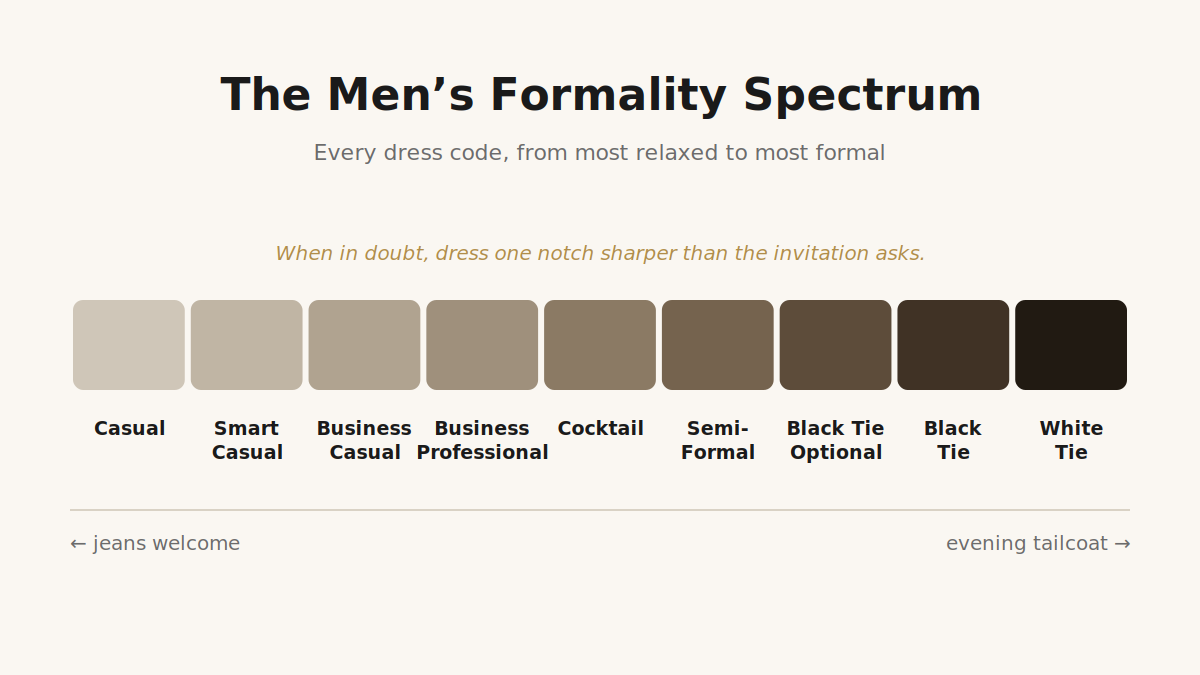Image resolution: width=1200 pixels, height=675 pixels.
Task: Select the Business Casual label
Action: point(364,441)
